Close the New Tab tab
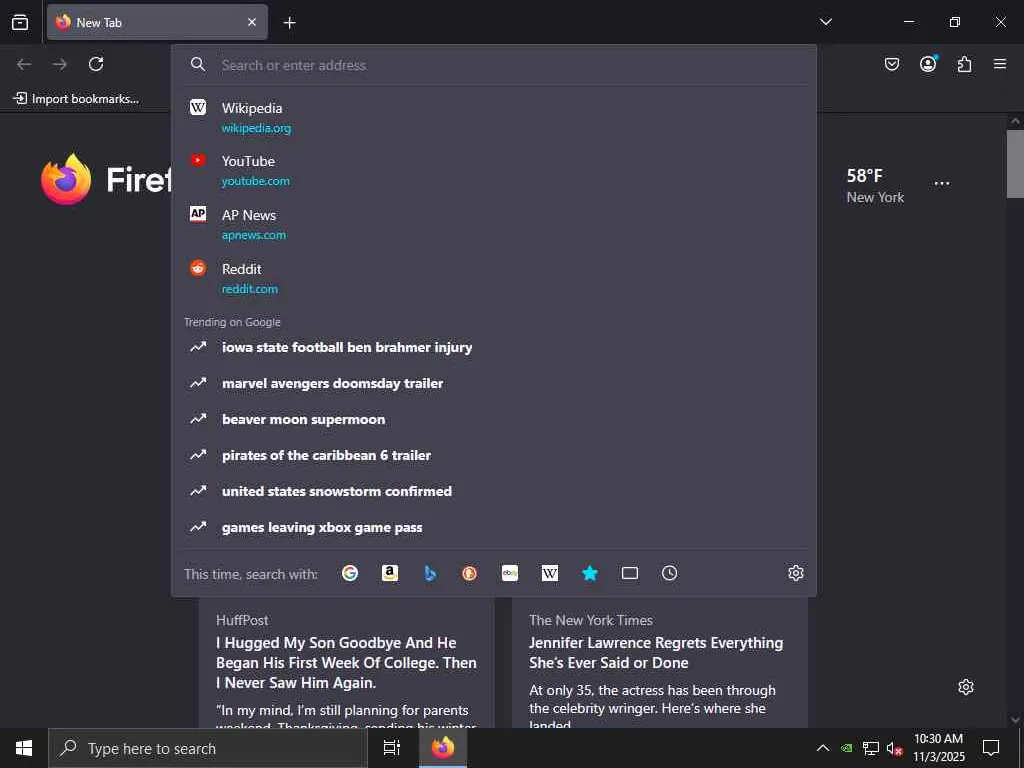 point(252,22)
